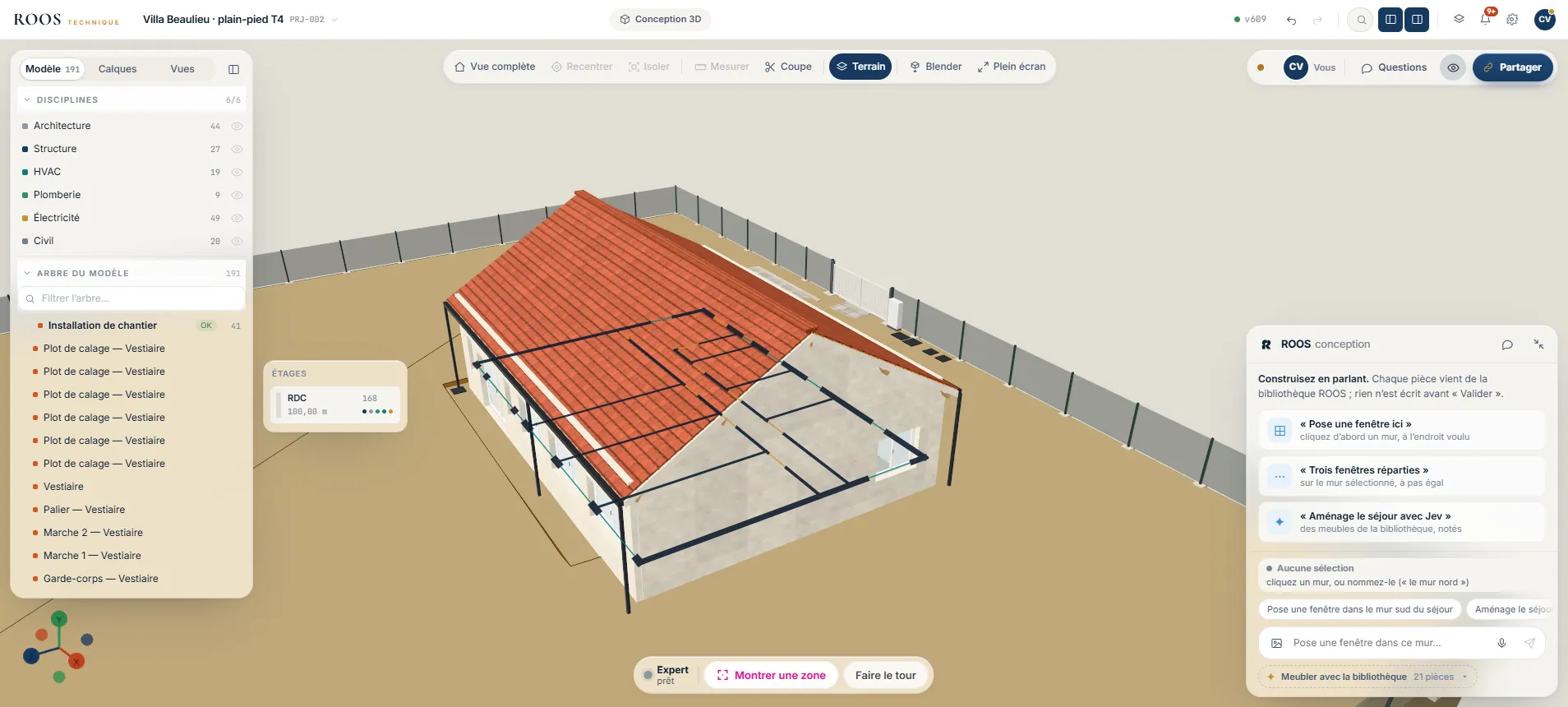Open the settings gear
Screen dimensions: 1568x707
pyautogui.click(x=1512, y=19)
